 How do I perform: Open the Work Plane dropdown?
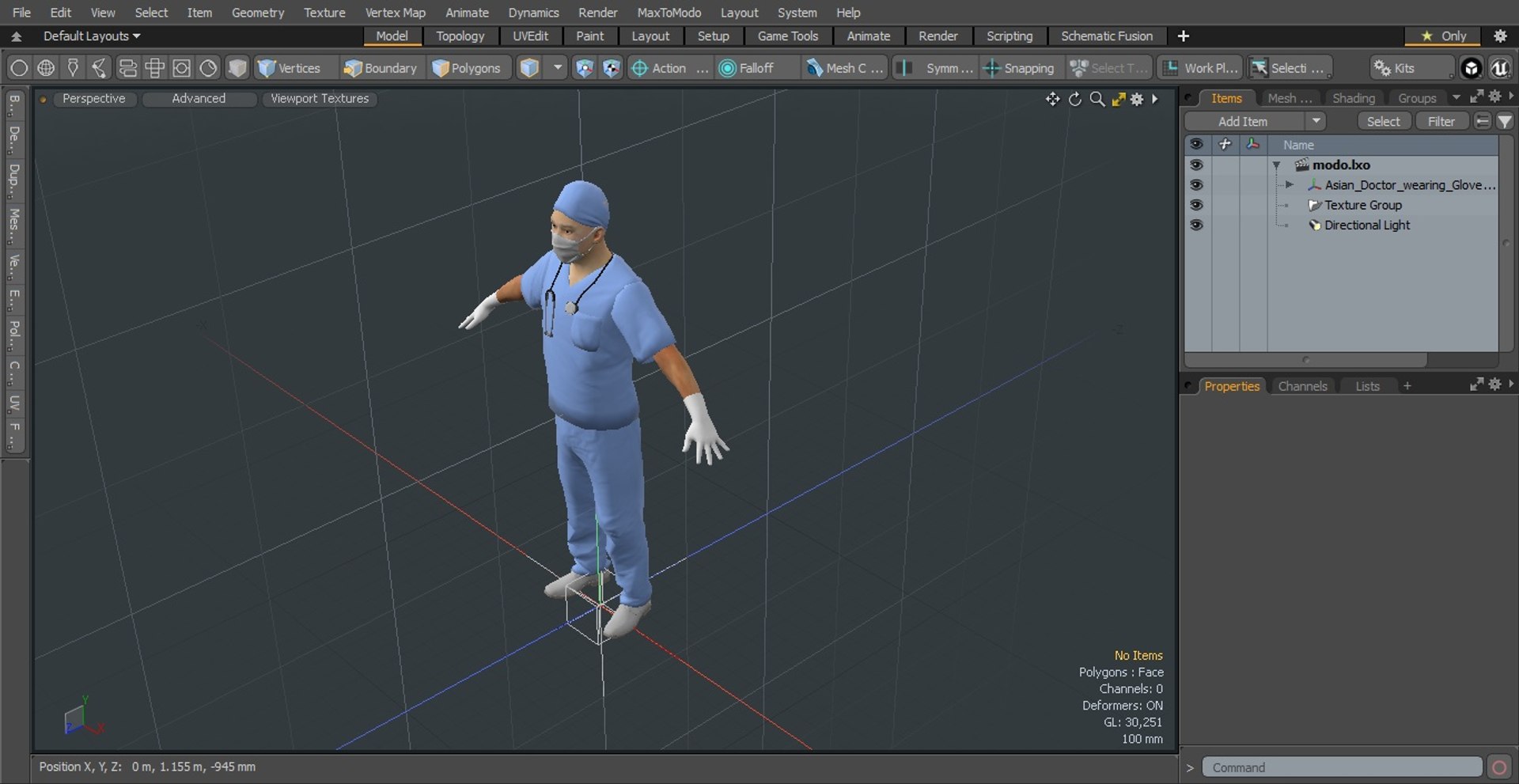point(1201,68)
